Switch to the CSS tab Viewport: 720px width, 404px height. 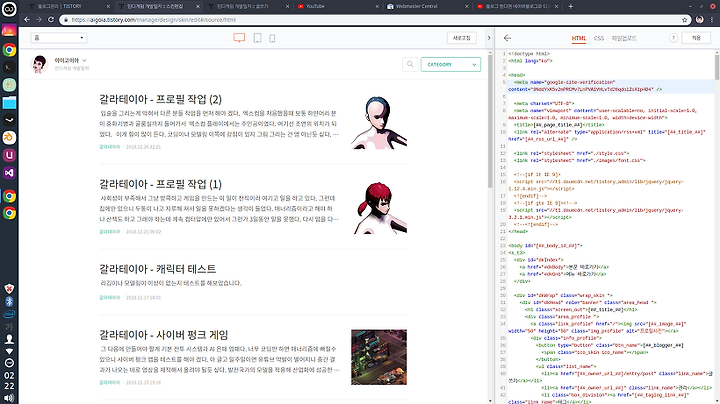click(x=599, y=38)
